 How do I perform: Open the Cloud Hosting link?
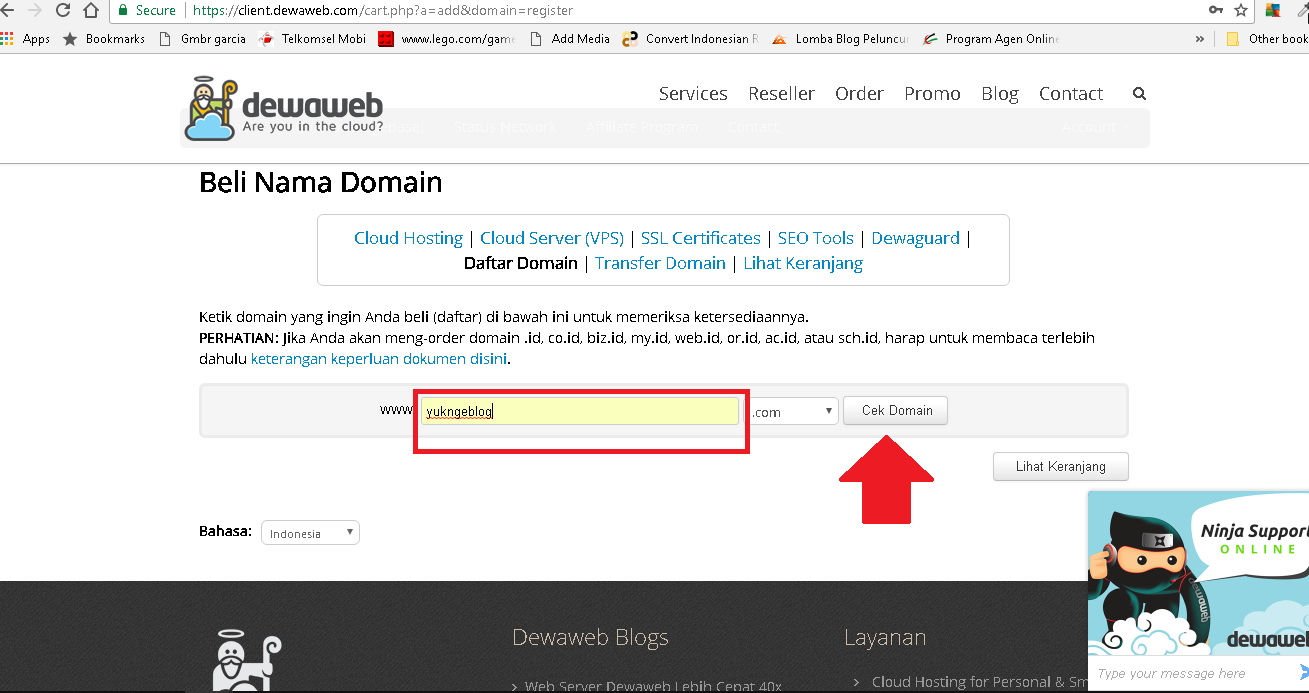pyautogui.click(x=408, y=238)
